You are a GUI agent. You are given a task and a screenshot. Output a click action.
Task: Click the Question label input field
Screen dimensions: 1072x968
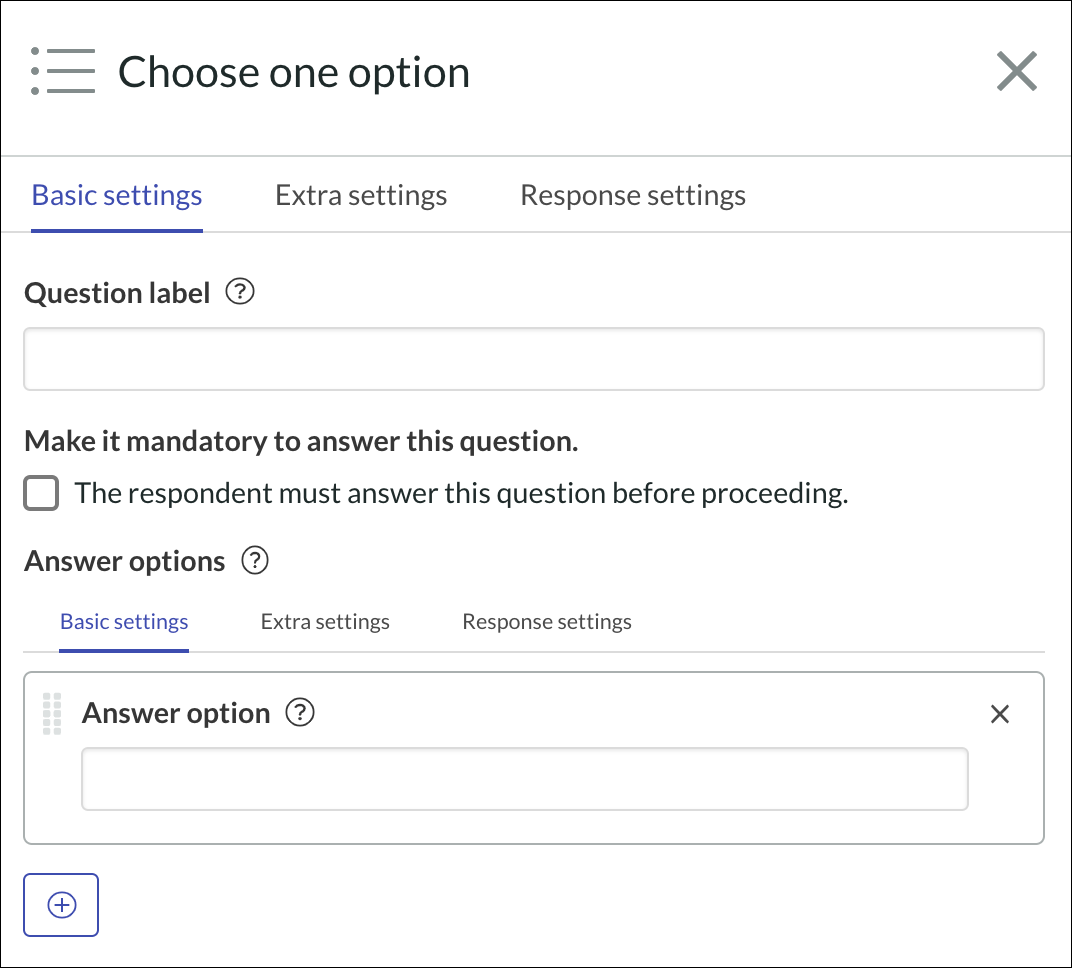pos(534,358)
